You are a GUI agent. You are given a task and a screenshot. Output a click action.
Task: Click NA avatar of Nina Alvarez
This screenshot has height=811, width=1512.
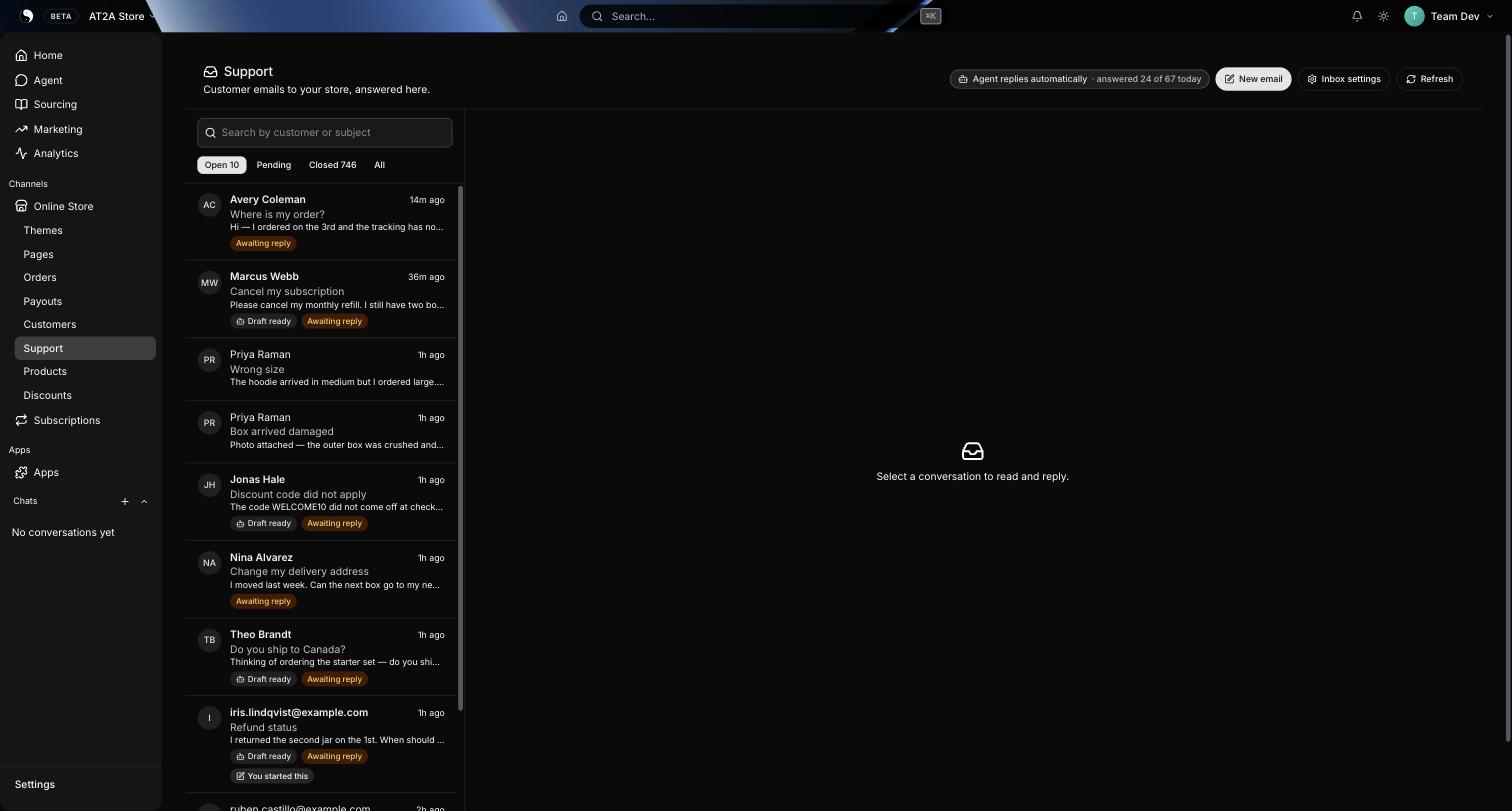click(209, 563)
